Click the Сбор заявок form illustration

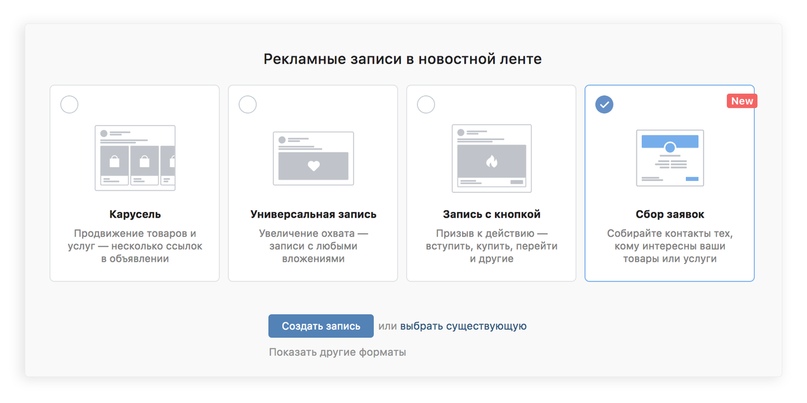[x=669, y=157]
